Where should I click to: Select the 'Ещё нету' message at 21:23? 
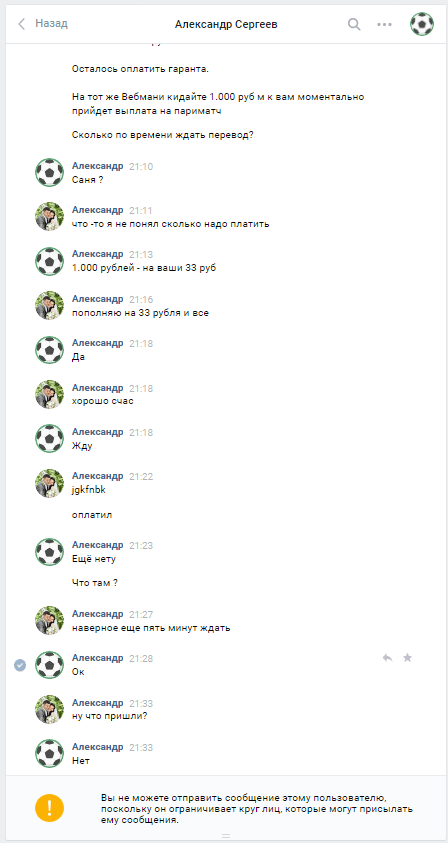[94, 559]
